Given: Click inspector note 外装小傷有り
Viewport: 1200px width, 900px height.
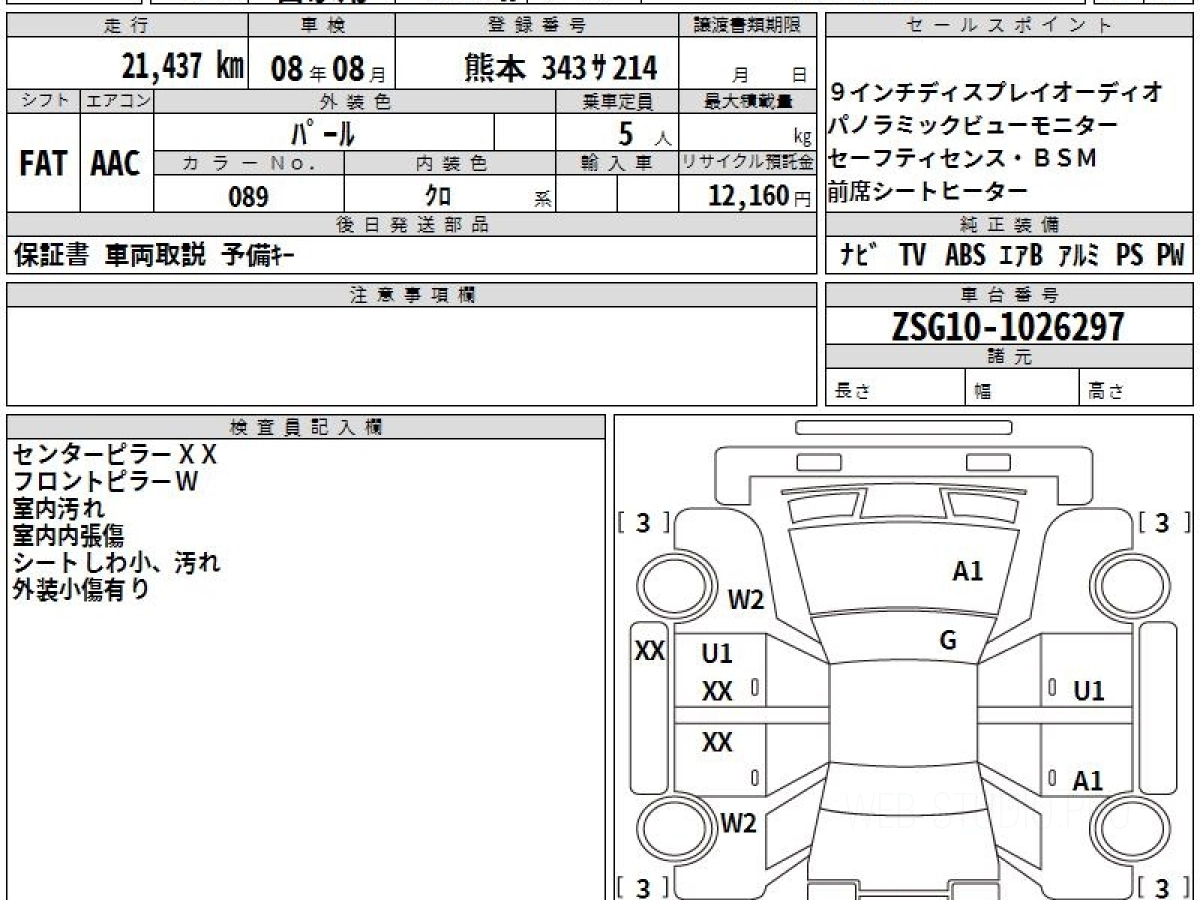Looking at the screenshot, I should 81,590.
